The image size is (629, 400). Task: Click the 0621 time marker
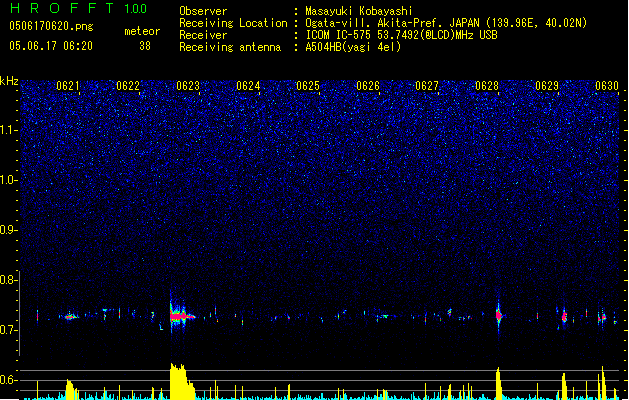[68, 86]
